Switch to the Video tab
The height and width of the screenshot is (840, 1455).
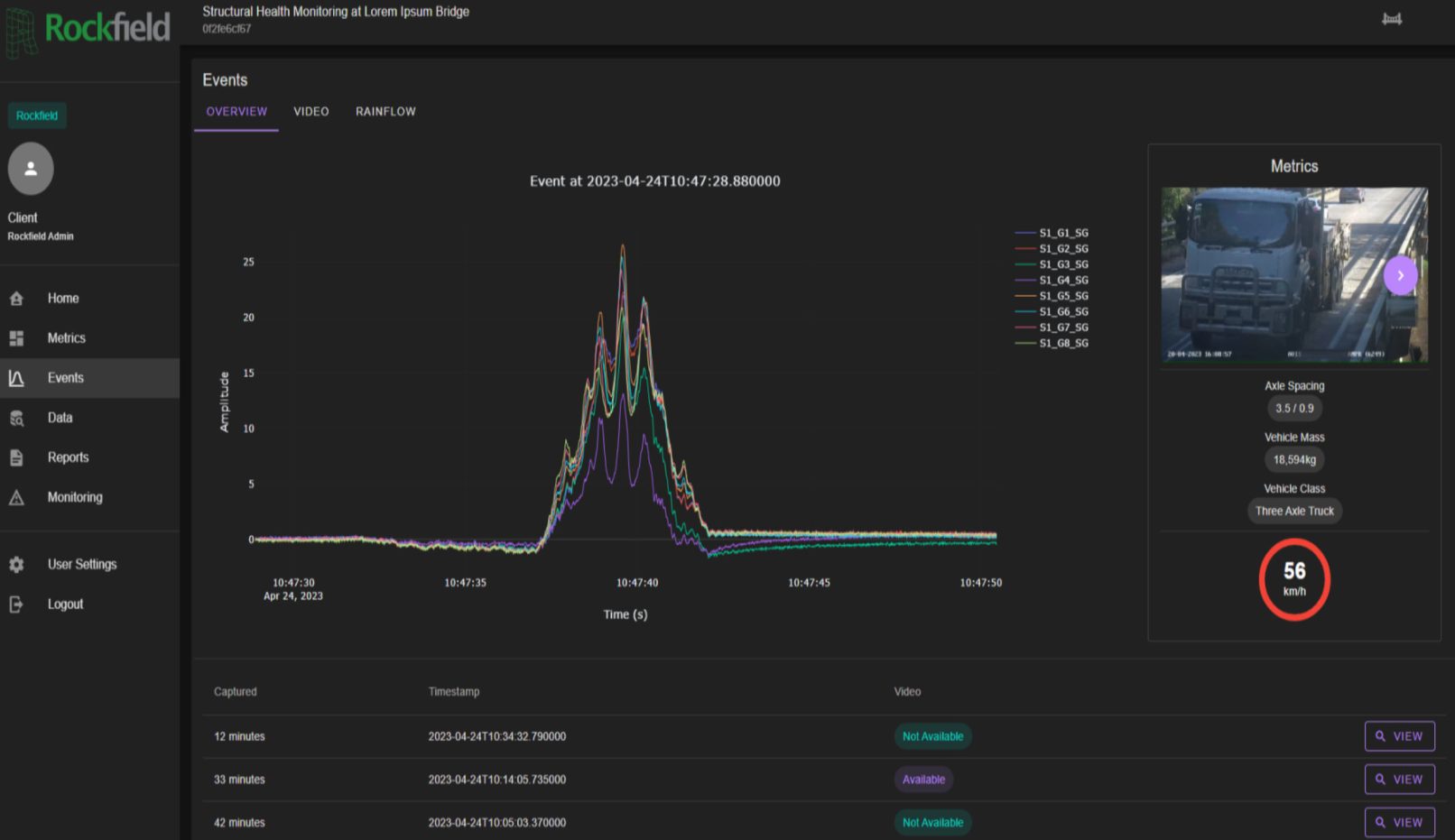click(310, 112)
